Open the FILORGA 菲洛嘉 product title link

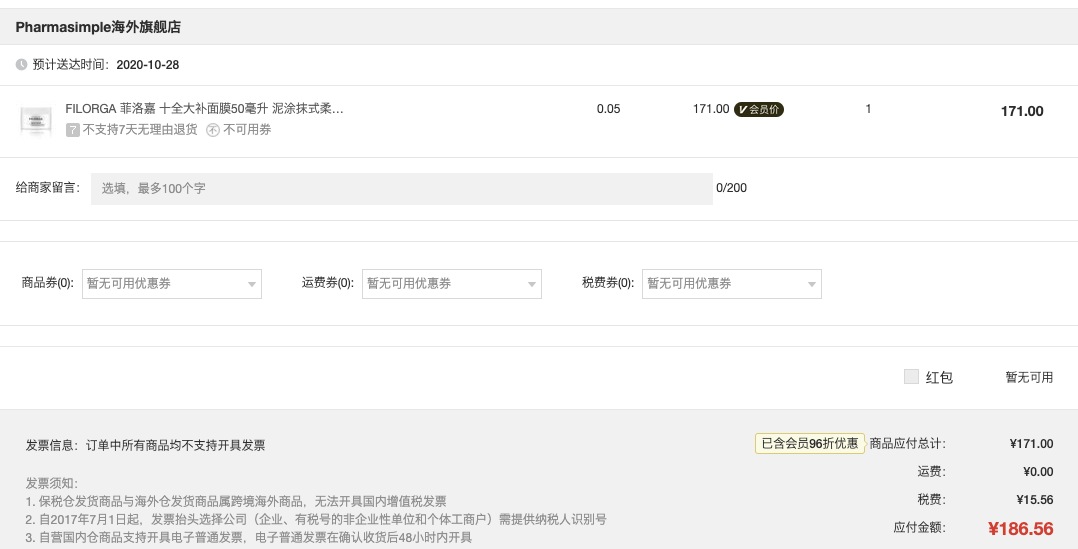tap(204, 109)
